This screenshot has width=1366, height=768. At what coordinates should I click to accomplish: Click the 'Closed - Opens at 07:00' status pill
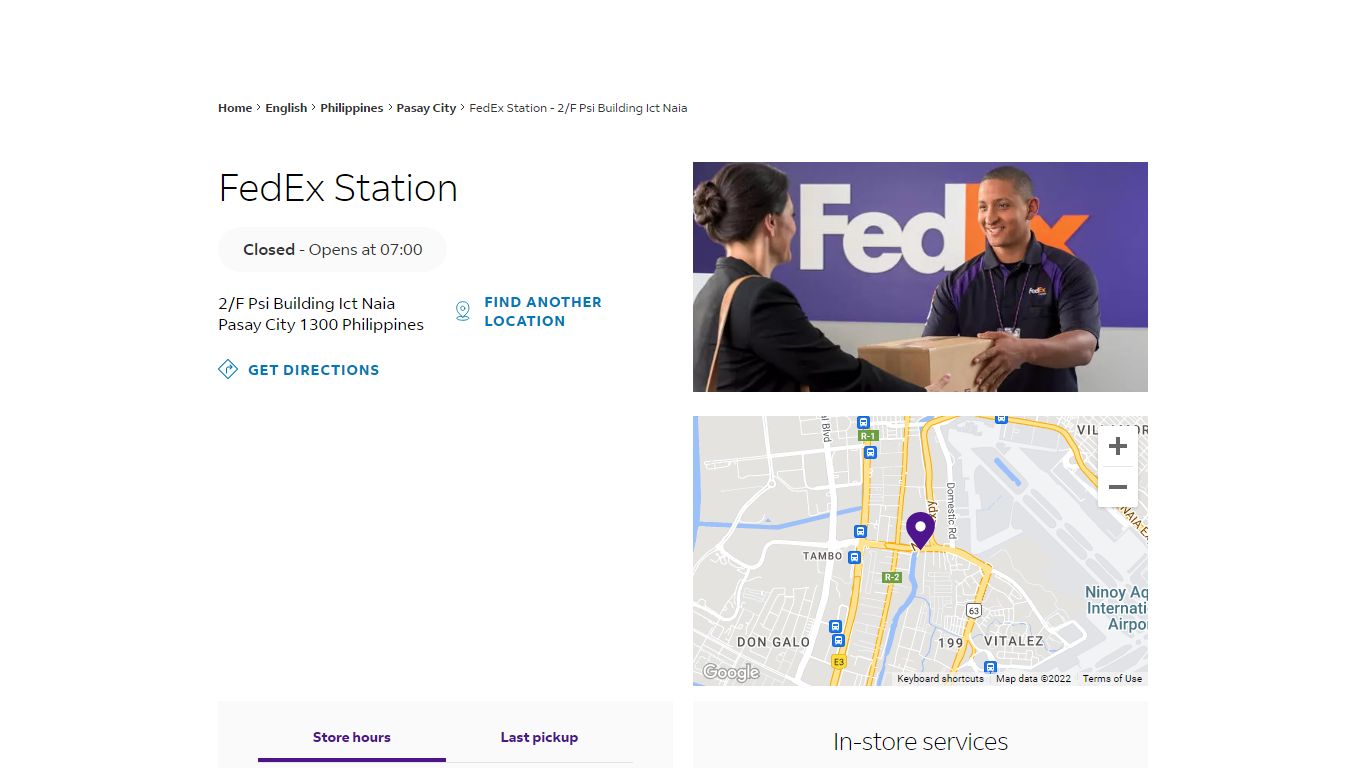333,249
